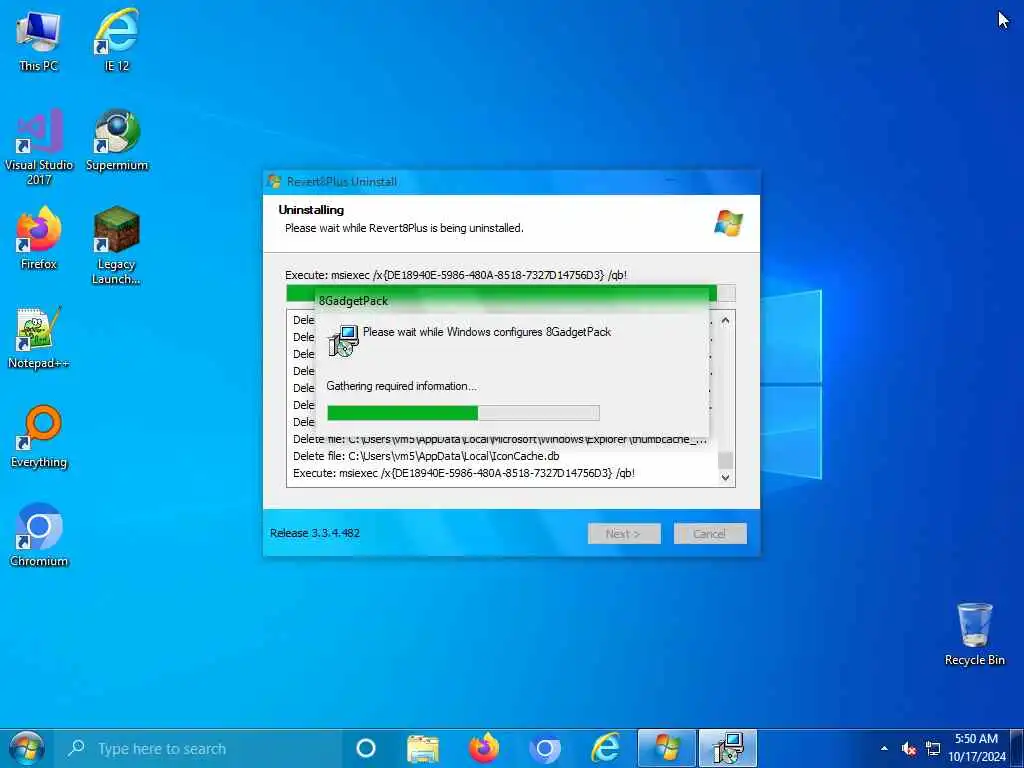Select the Supermium desktop shortcut
1024x768 pixels.
[116, 140]
